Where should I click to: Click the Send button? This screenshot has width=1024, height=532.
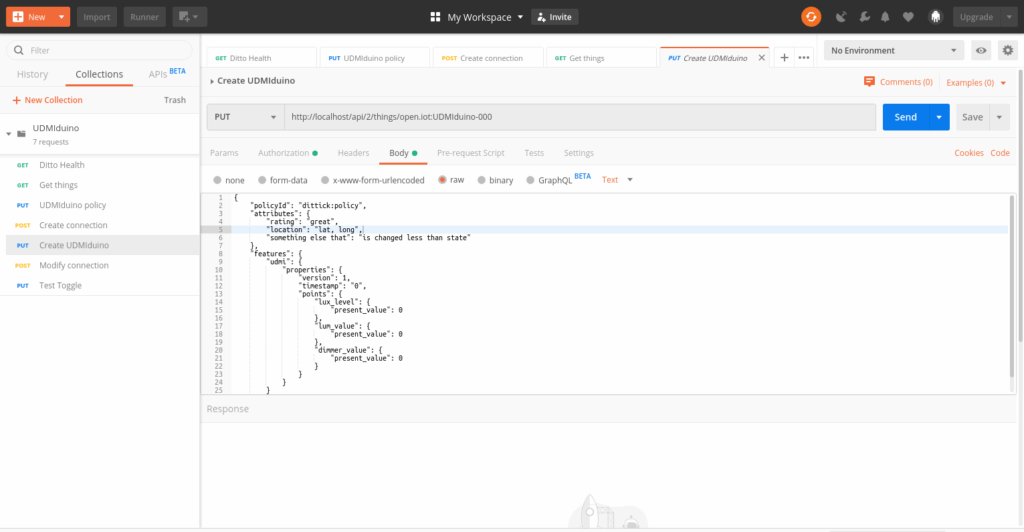click(x=906, y=117)
